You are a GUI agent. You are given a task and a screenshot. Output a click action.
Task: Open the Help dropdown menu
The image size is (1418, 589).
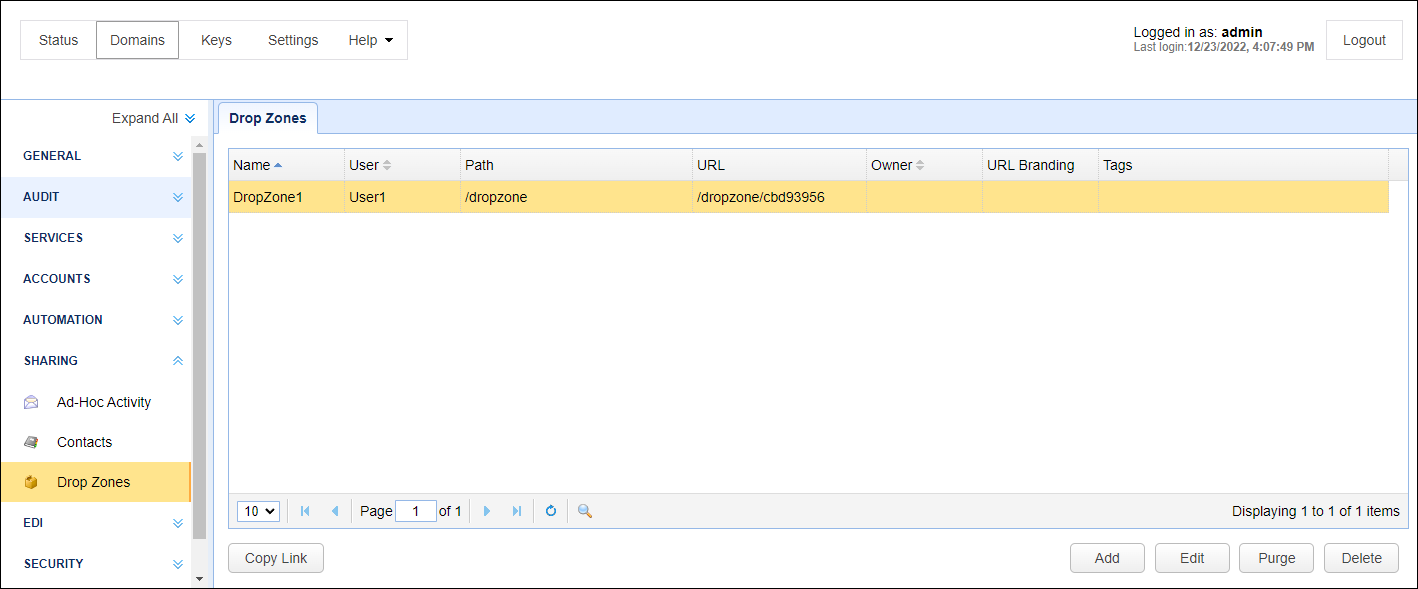pyautogui.click(x=370, y=40)
